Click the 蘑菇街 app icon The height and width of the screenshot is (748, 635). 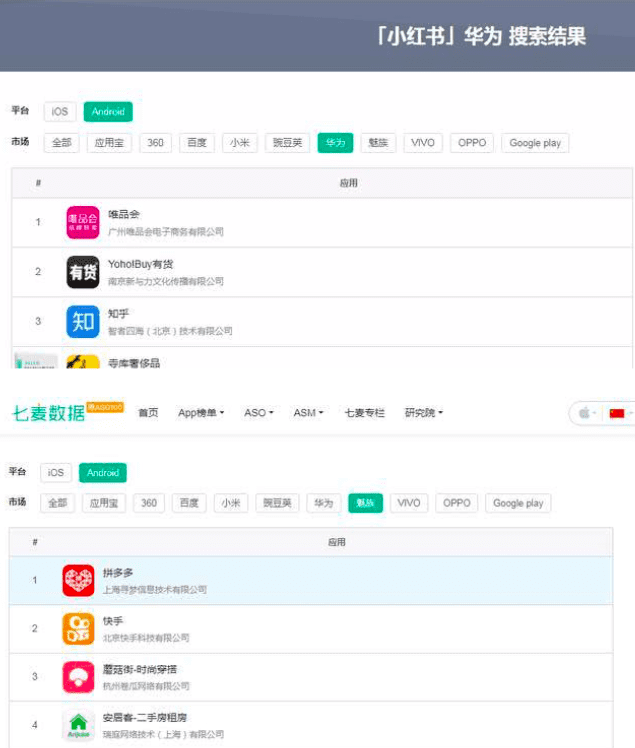click(78, 677)
